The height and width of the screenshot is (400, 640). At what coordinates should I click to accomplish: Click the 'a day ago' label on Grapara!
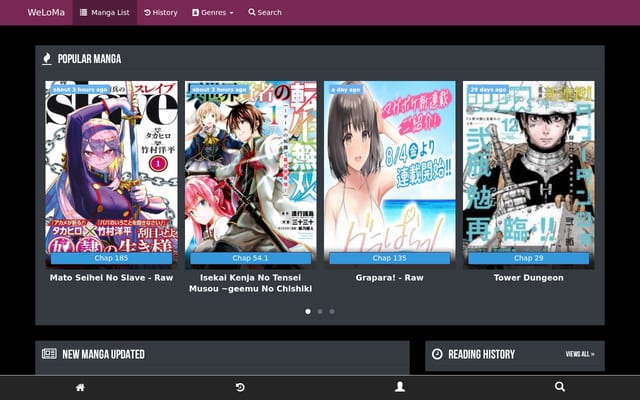tap(346, 89)
